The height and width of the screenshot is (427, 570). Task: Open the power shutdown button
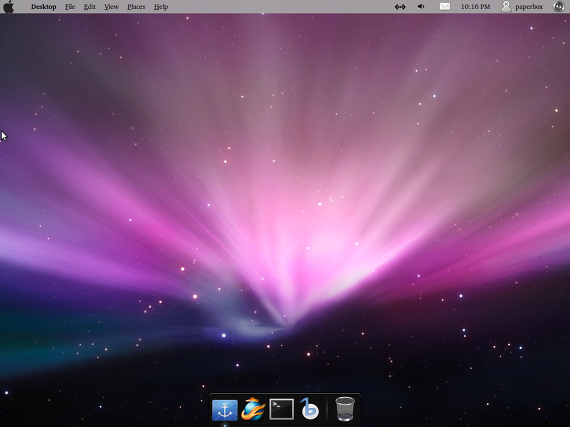(559, 7)
